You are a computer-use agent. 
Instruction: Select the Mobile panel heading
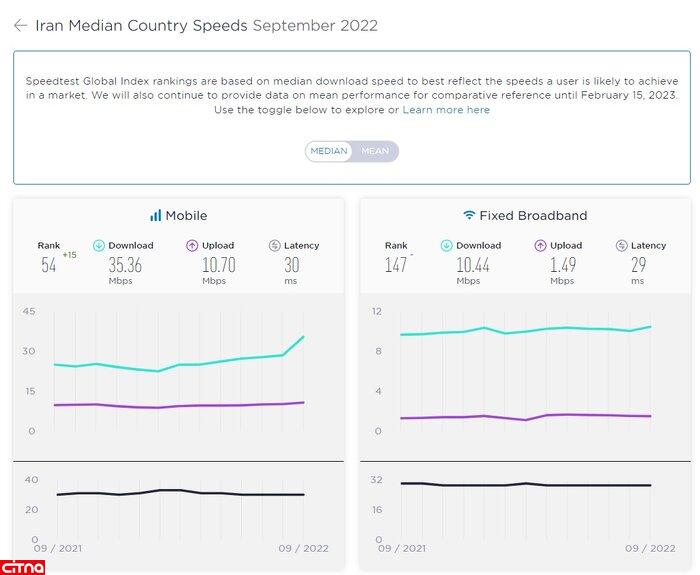(186, 215)
